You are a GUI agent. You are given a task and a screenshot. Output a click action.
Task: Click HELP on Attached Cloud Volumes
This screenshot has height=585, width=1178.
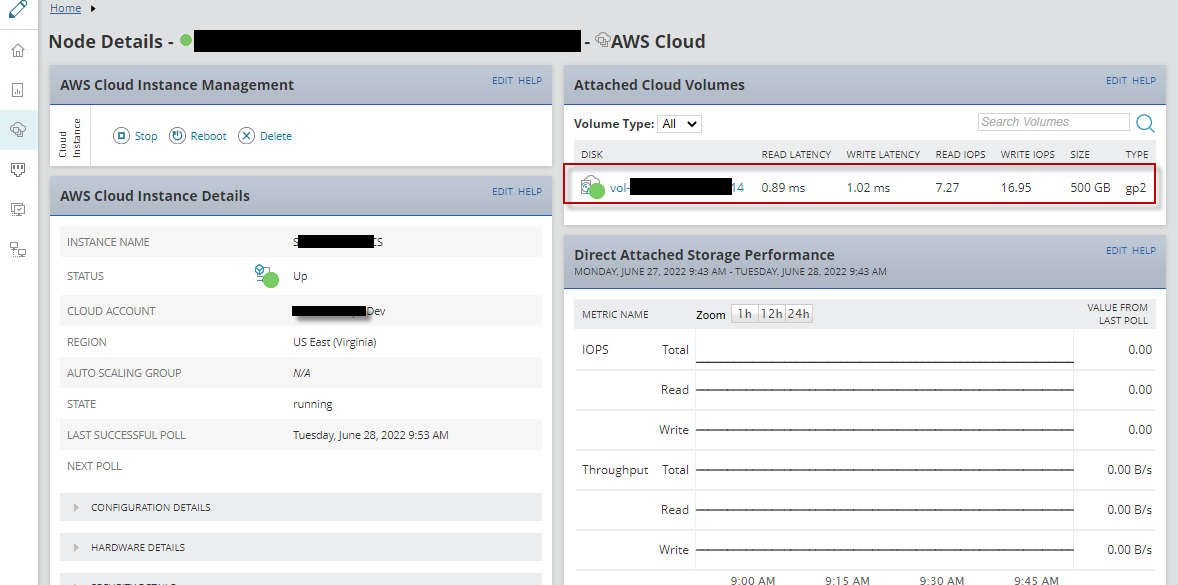click(x=1144, y=80)
